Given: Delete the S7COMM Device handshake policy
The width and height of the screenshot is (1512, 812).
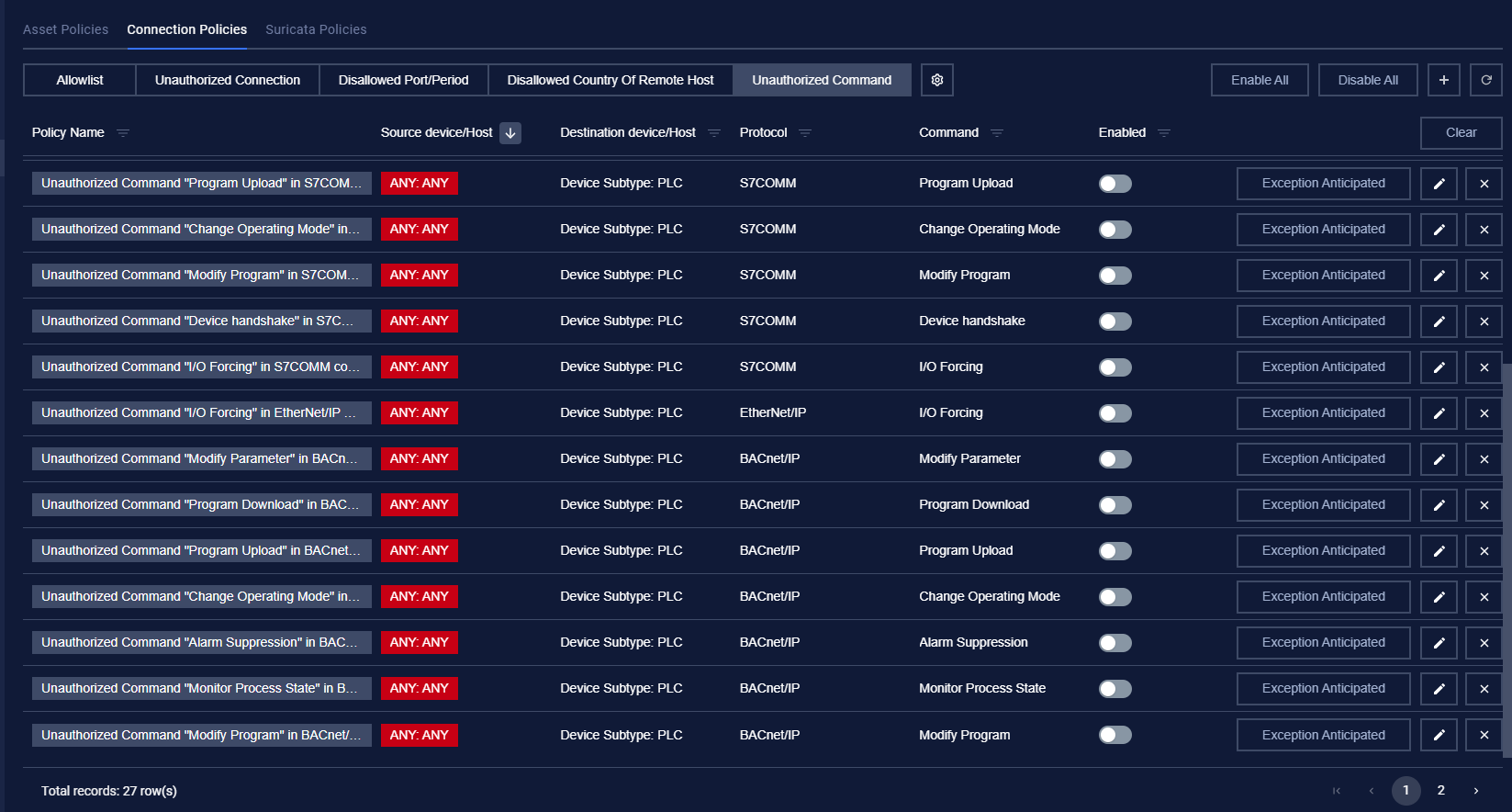Looking at the screenshot, I should tap(1484, 321).
